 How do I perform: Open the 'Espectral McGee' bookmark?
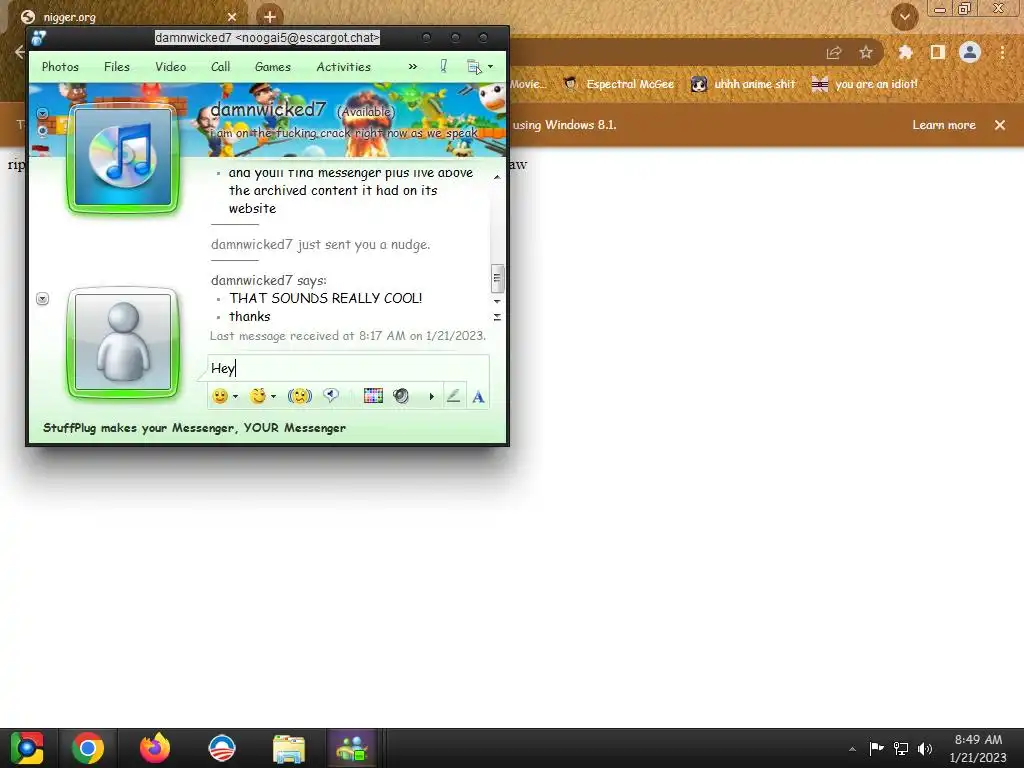pyautogui.click(x=619, y=84)
